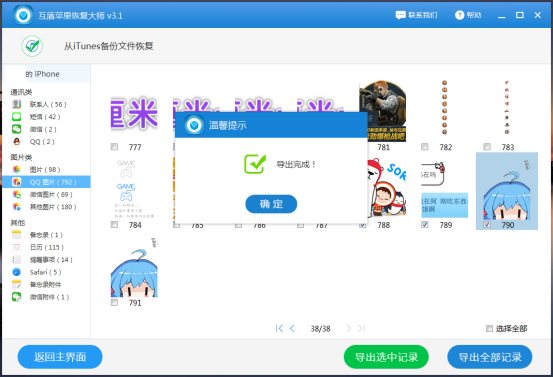Go to the first page arrow
The width and height of the screenshot is (553, 377).
pos(279,328)
